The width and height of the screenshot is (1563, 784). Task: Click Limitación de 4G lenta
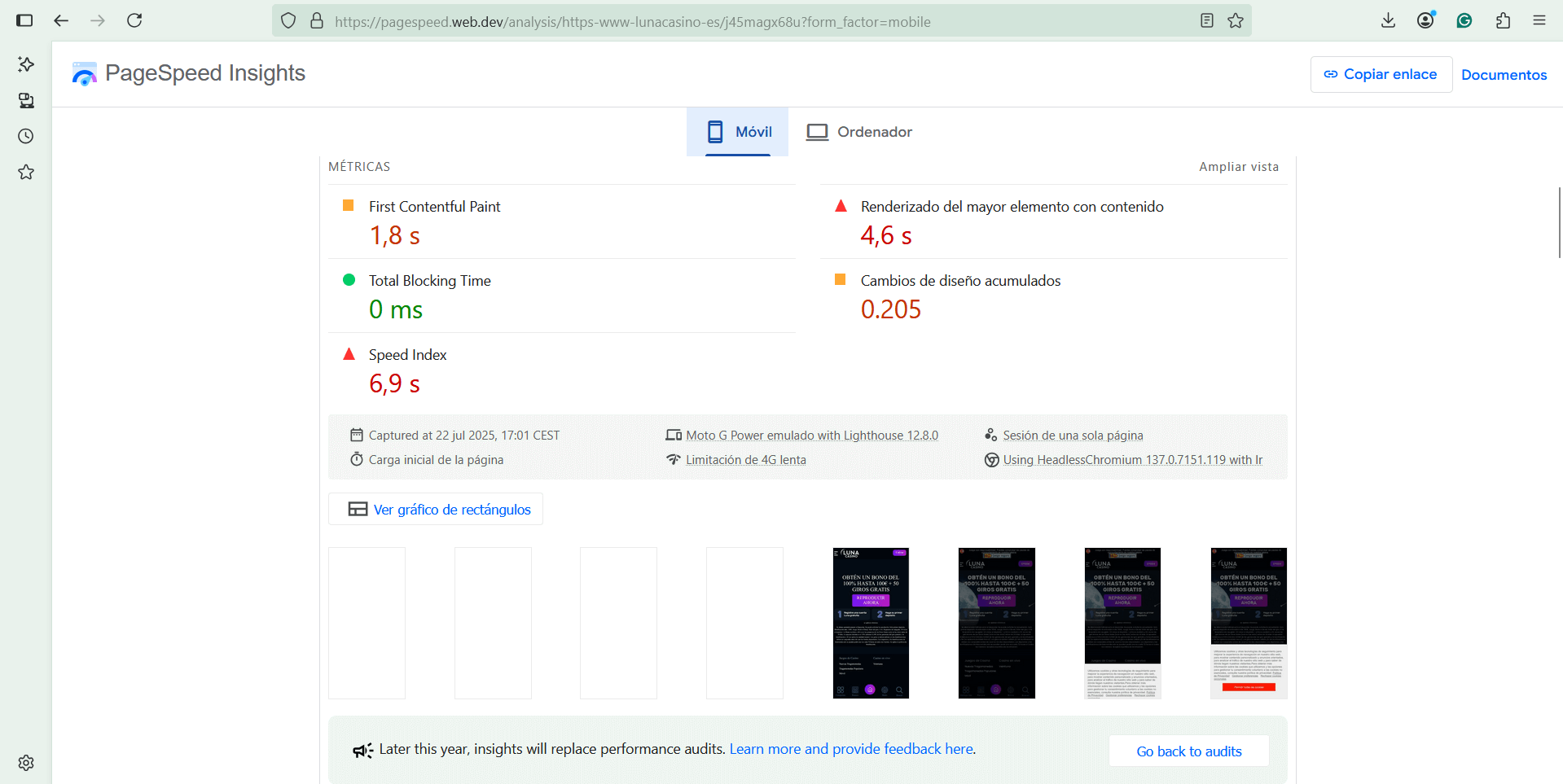(746, 460)
